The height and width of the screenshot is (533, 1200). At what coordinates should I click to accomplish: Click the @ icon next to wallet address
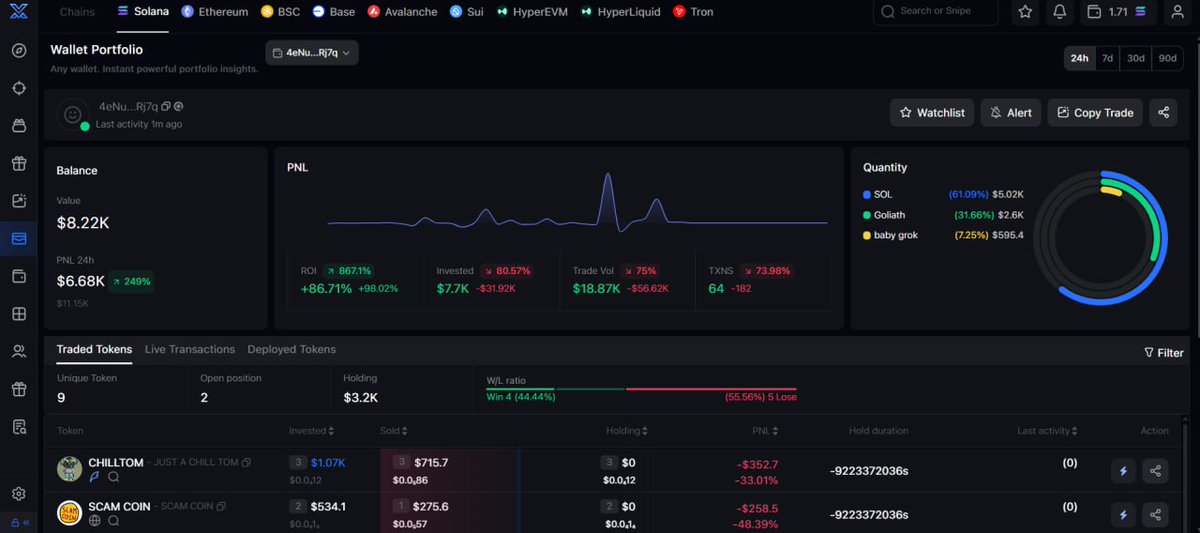(178, 106)
